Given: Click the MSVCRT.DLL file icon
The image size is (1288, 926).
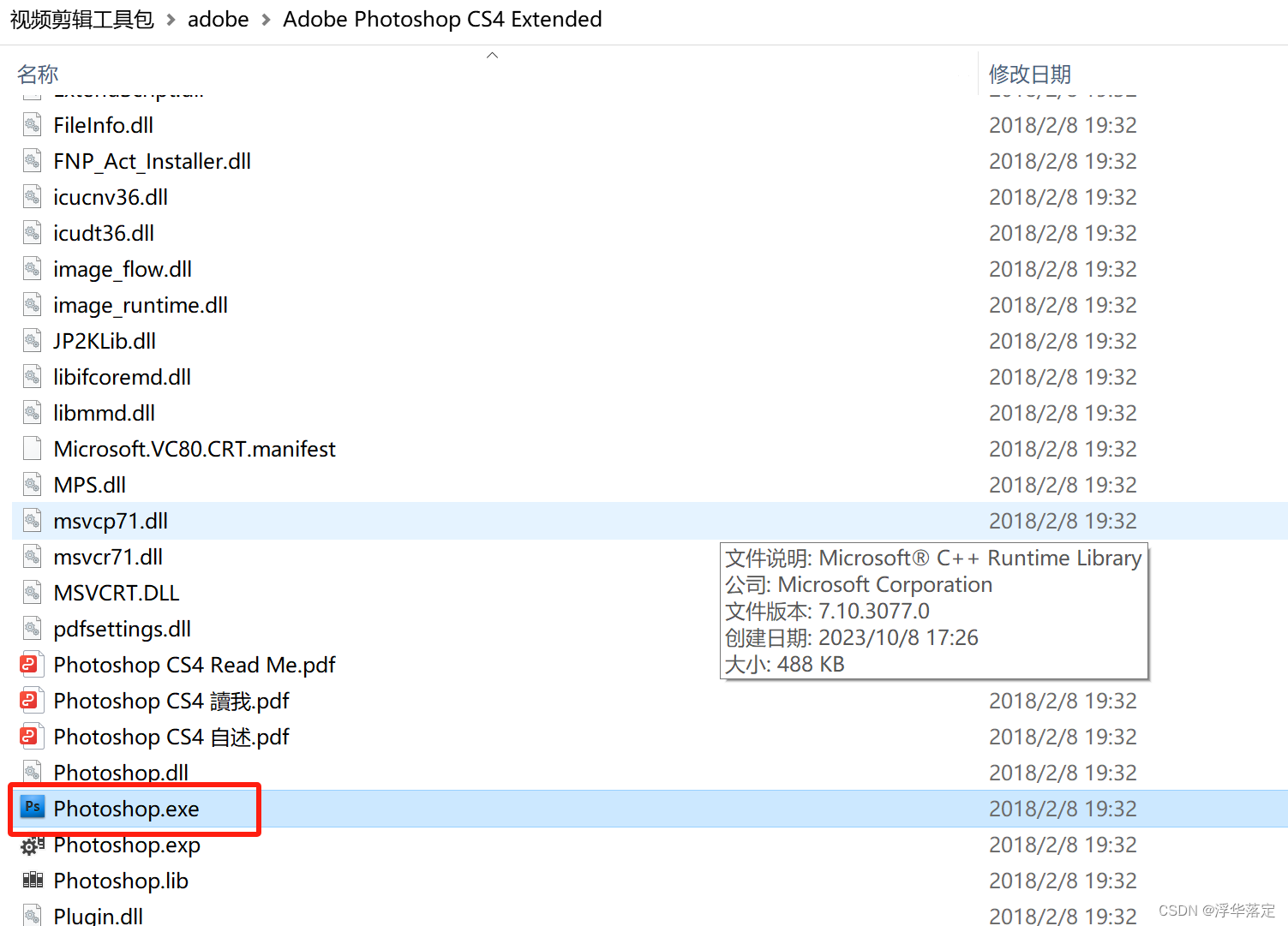Looking at the screenshot, I should pyautogui.click(x=32, y=593).
